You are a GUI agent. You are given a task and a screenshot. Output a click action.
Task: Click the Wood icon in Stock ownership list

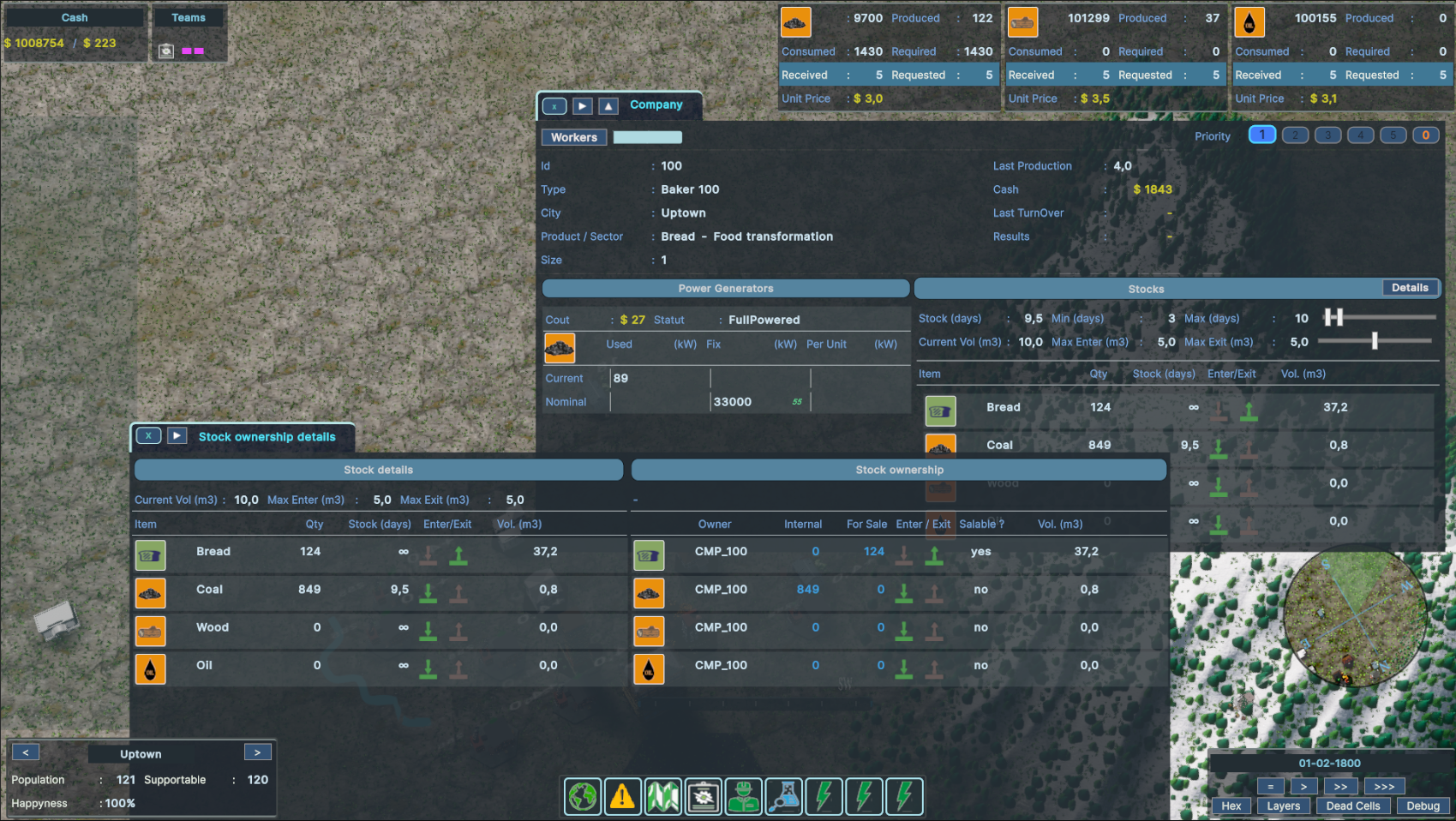[x=649, y=631]
